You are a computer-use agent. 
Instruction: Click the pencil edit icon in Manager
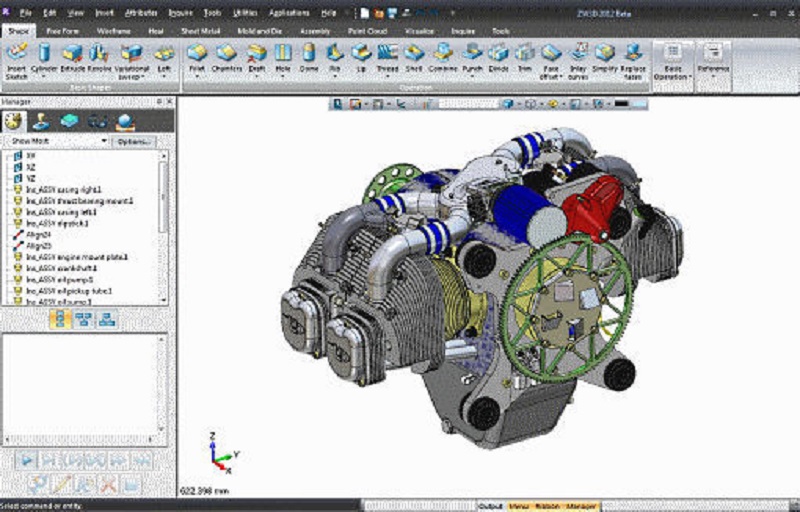(x=62, y=483)
